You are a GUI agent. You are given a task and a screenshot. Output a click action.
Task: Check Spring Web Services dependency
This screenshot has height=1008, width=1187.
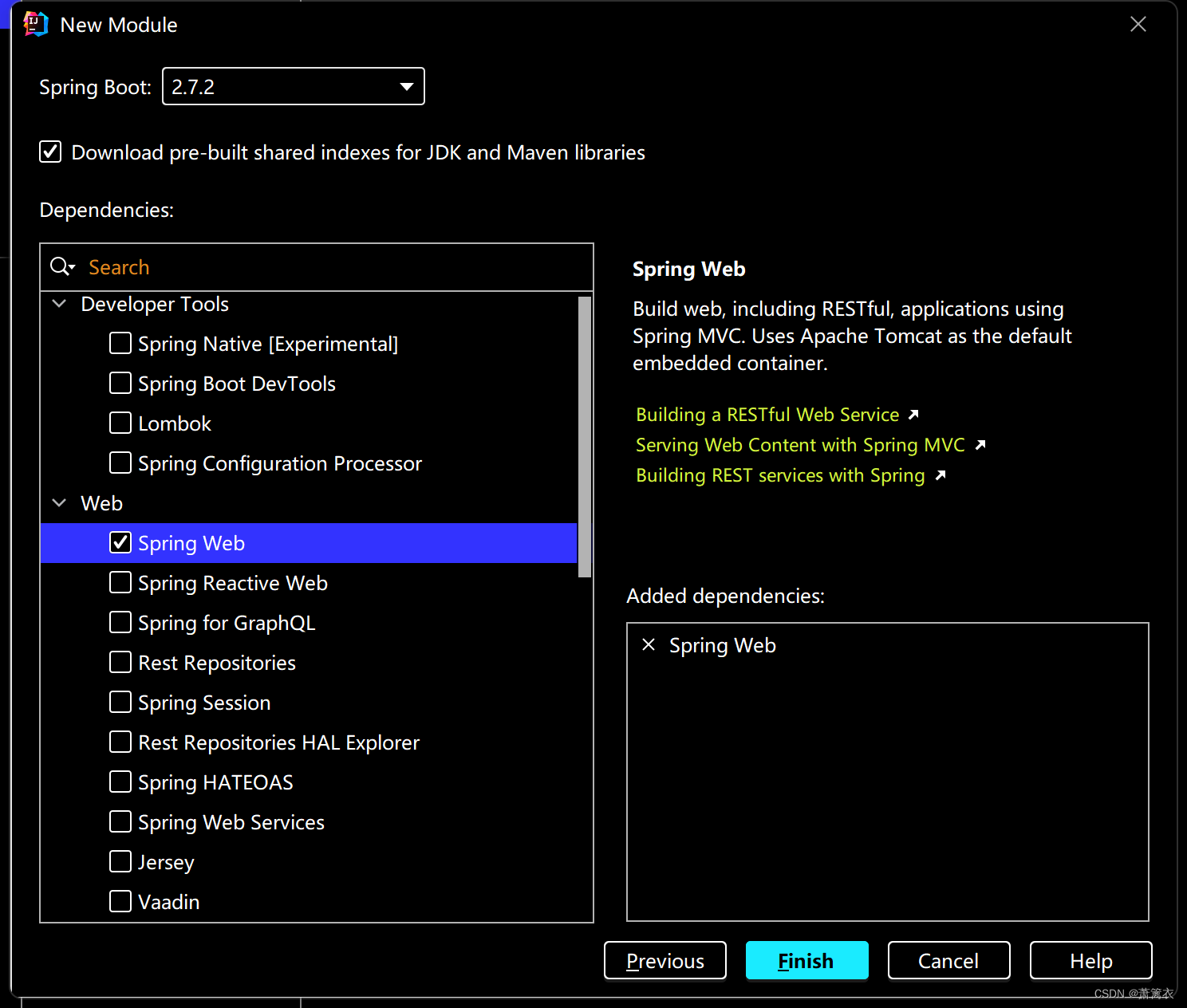pyautogui.click(x=120, y=821)
